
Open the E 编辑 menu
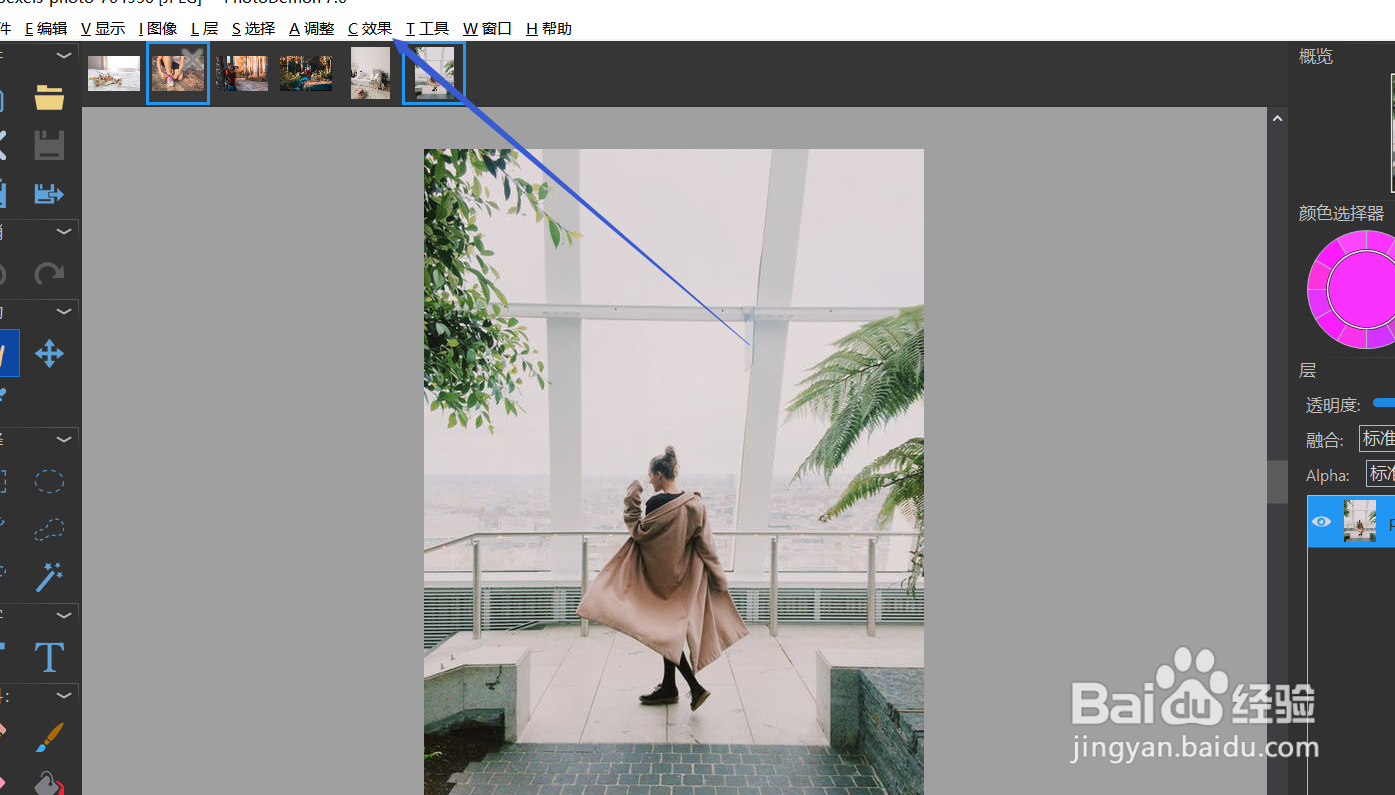point(46,29)
